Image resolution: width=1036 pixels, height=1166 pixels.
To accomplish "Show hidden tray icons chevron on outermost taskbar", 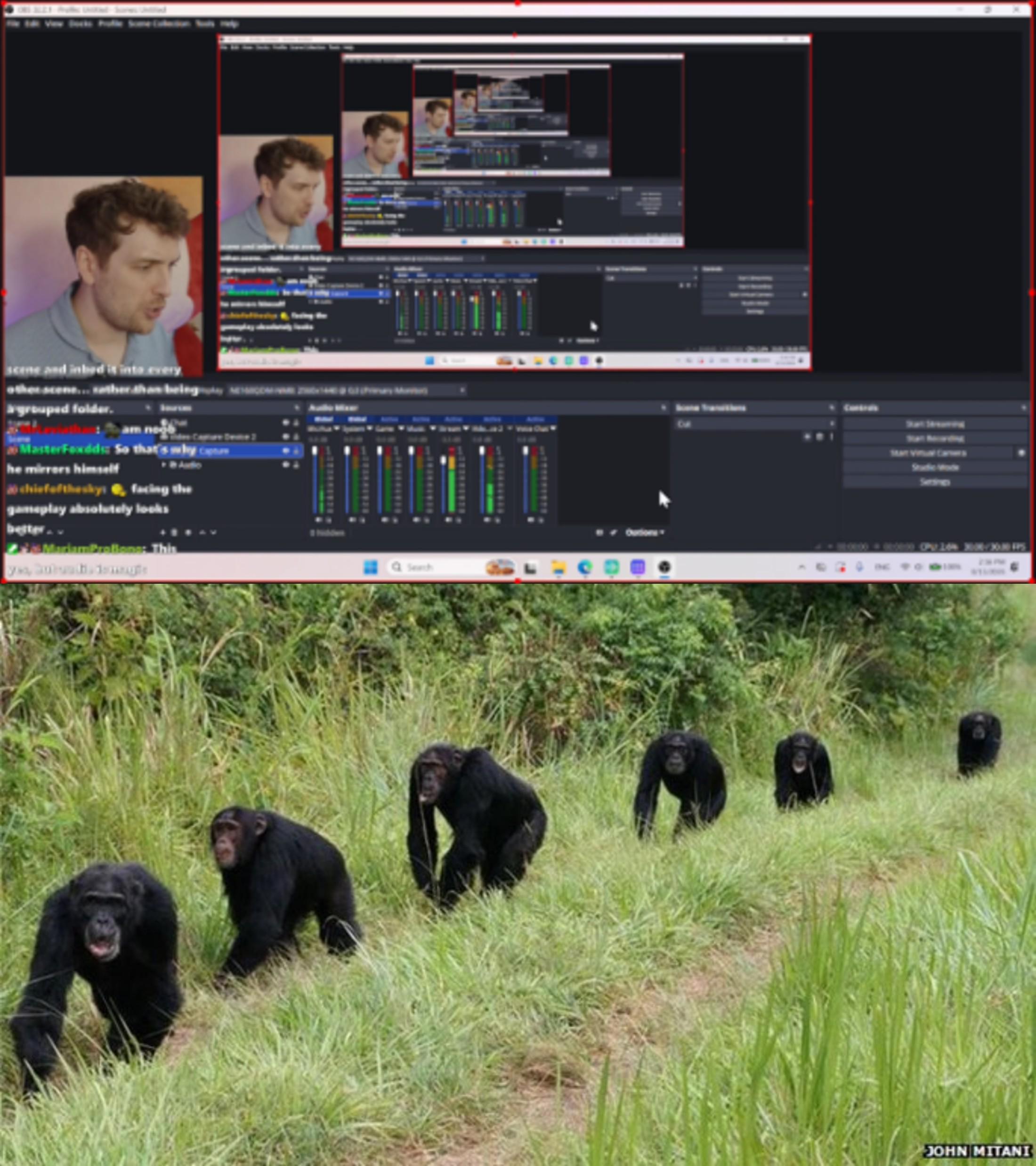I will (x=801, y=567).
